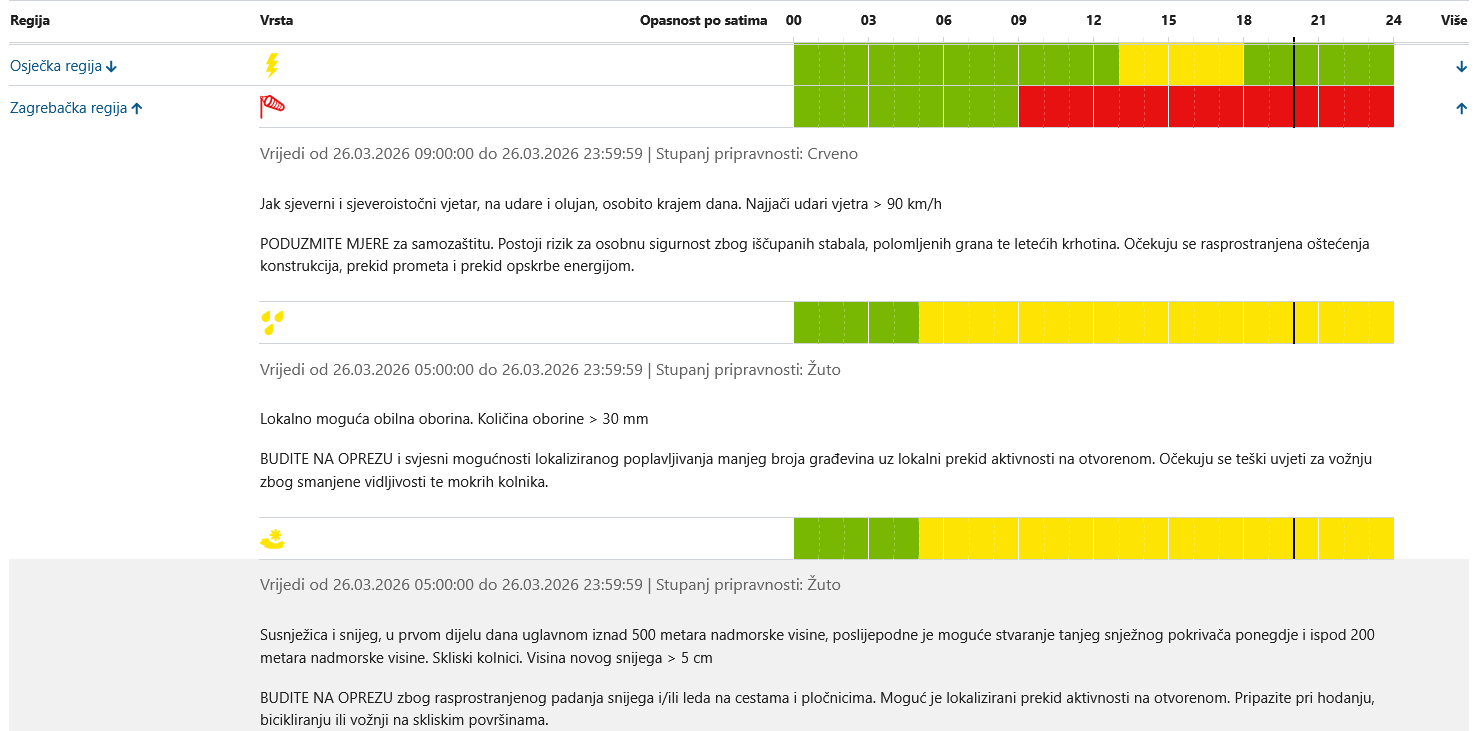The image size is (1481, 731).
Task: Click the Više column header
Action: [1454, 20]
